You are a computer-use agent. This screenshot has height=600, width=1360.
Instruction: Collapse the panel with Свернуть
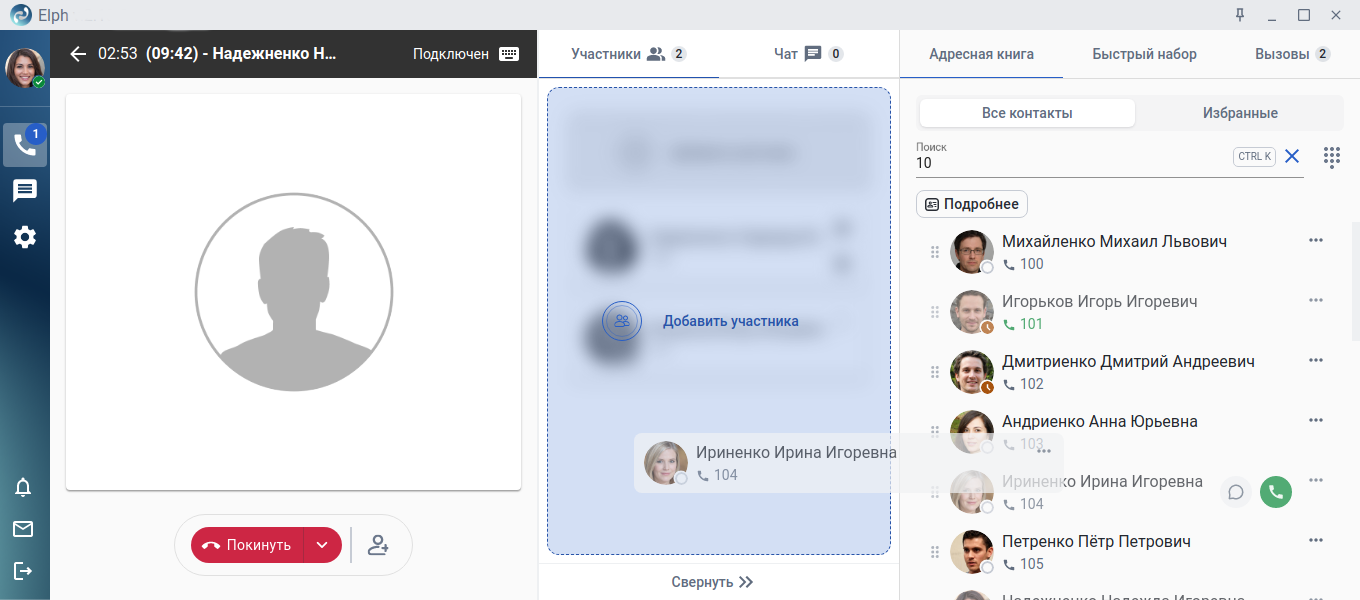712,582
